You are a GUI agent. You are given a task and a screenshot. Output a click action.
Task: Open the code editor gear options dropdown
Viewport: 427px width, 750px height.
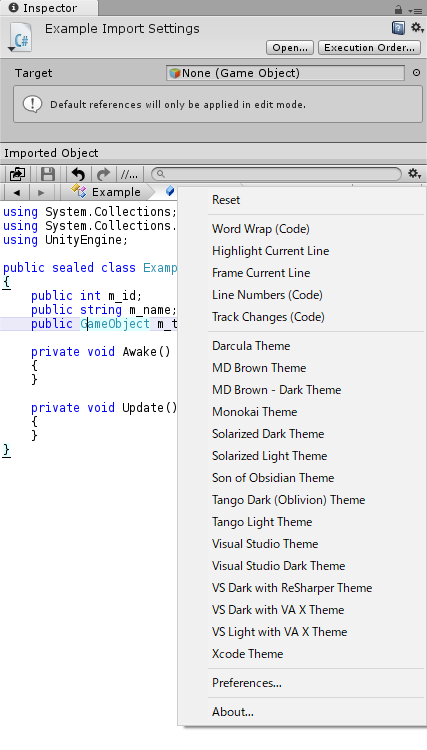[x=414, y=174]
